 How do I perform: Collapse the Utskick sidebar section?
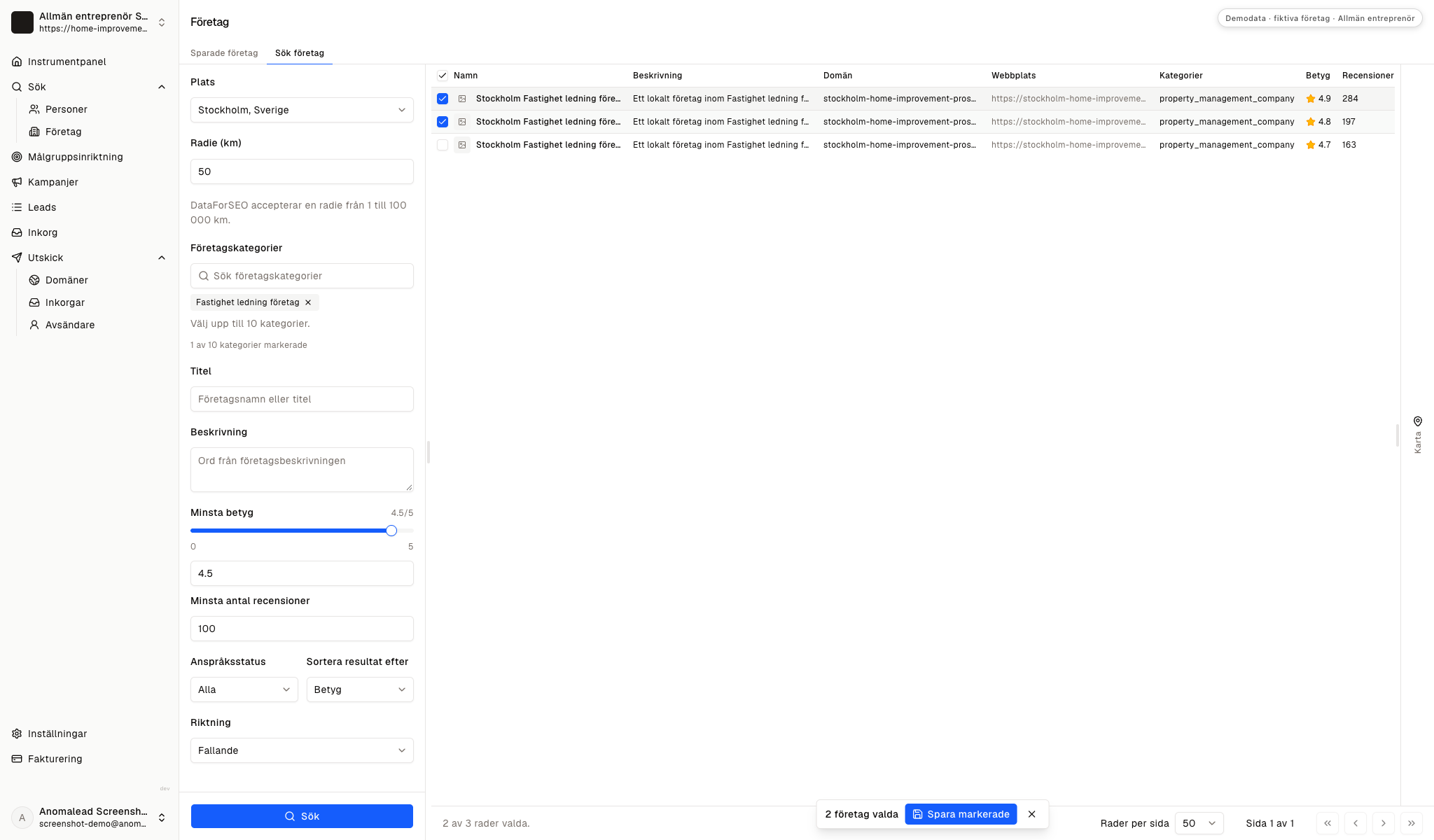tap(162, 258)
